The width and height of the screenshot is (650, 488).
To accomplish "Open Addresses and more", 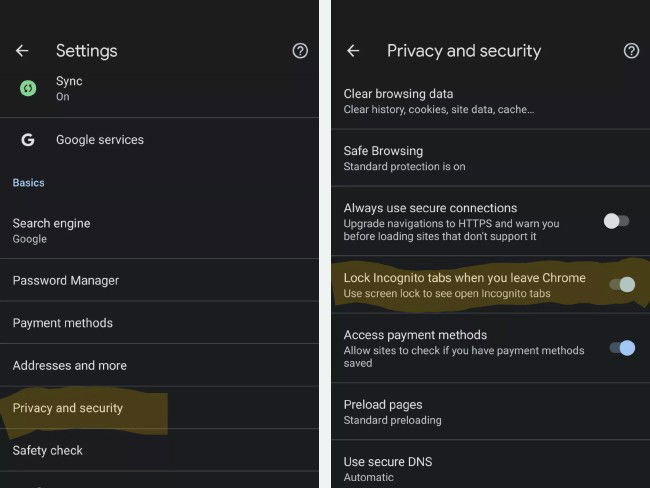I will (x=70, y=366).
